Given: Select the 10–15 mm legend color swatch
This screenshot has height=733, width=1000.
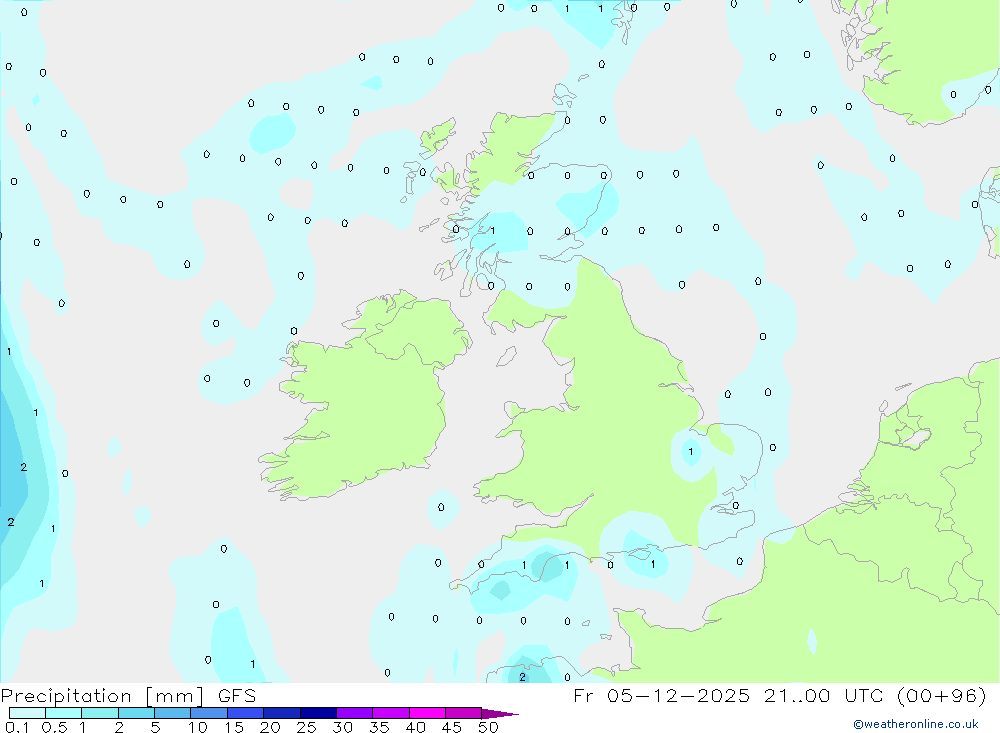Looking at the screenshot, I should coord(209,713).
